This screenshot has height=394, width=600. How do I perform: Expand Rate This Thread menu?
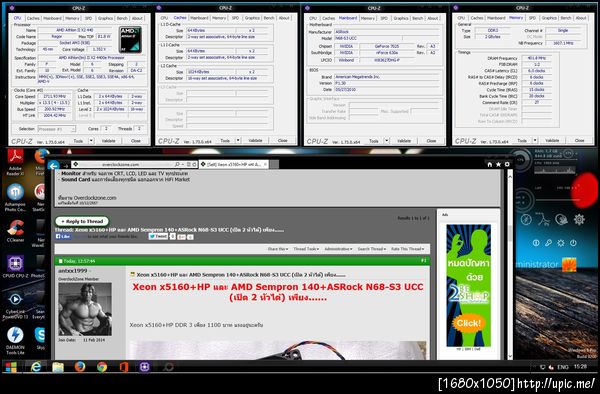408,249
